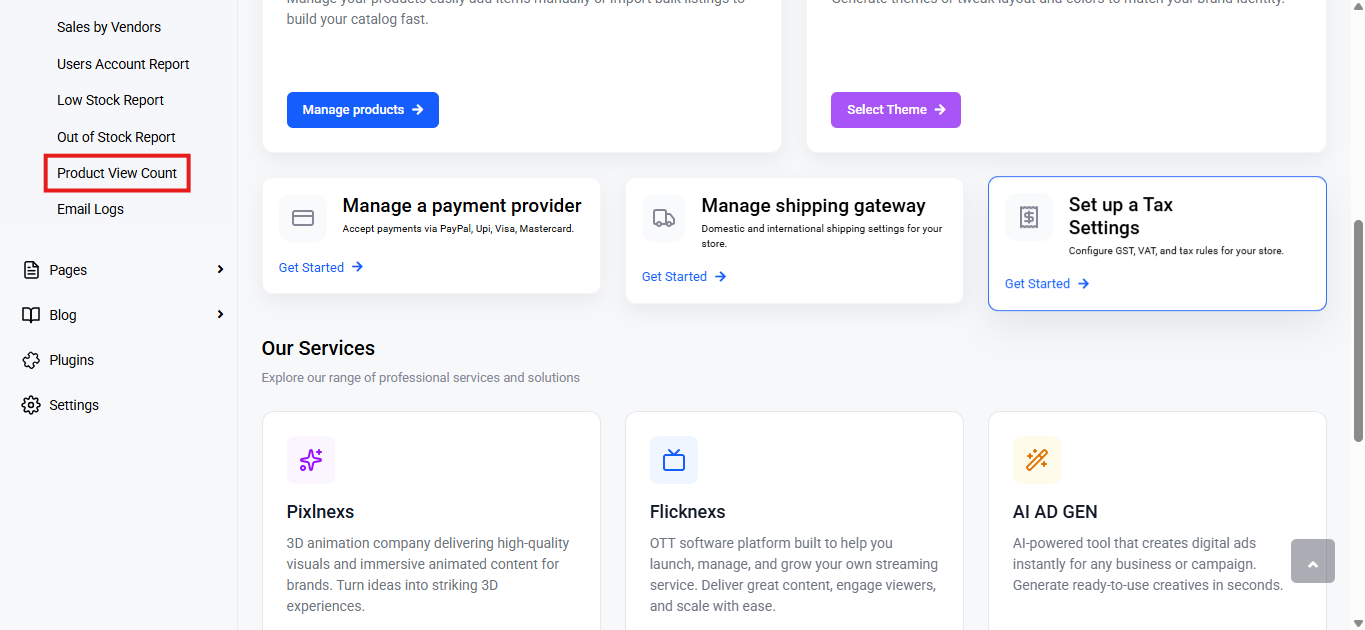Open Email Logs in sidebar
Viewport: 1365px width, 630px height.
[90, 209]
